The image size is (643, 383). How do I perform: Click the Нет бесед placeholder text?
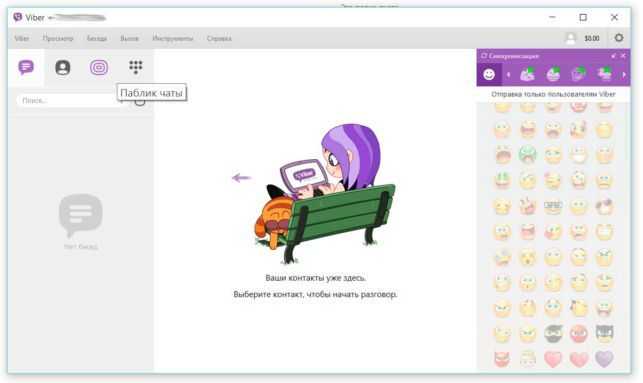(x=80, y=247)
